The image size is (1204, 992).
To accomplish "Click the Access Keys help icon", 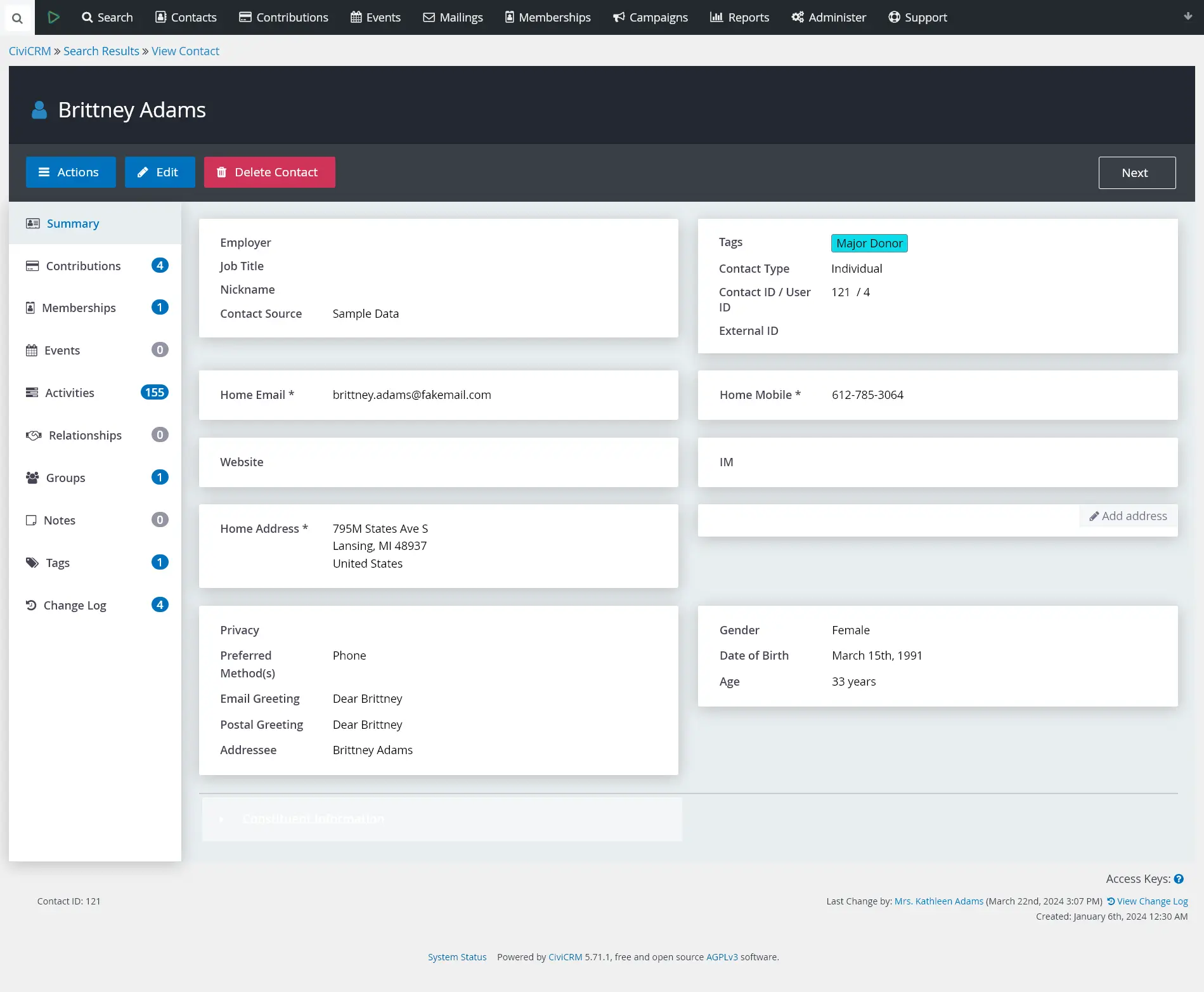I will pyautogui.click(x=1179, y=878).
